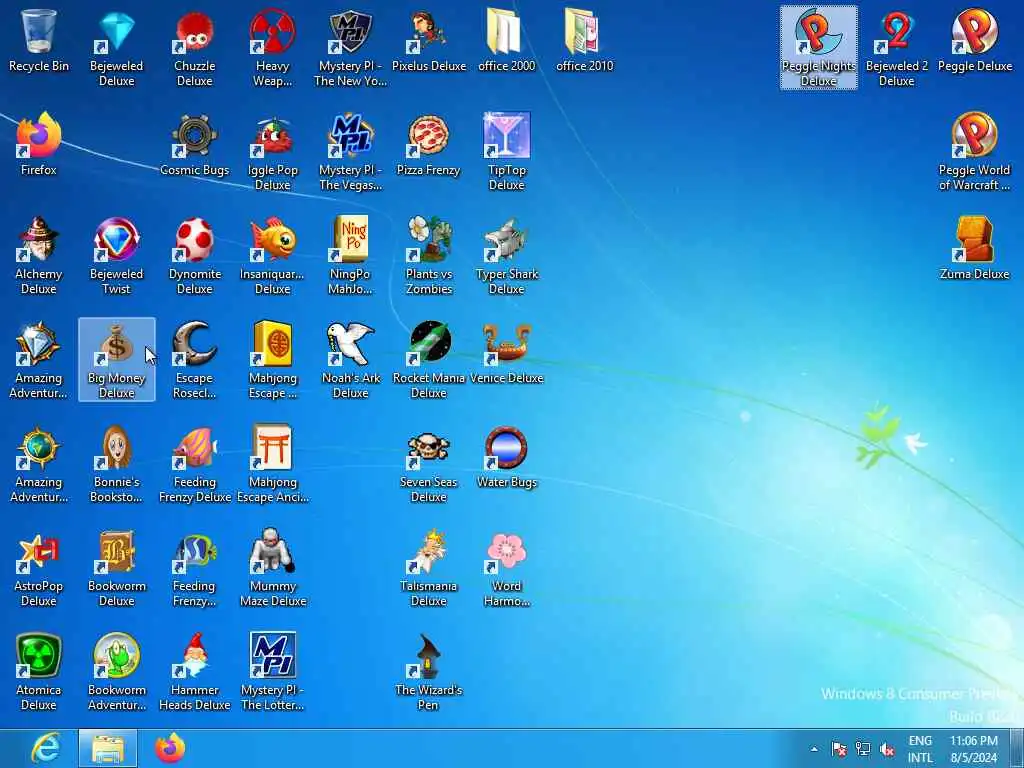1024x768 pixels.
Task: Select the Chuzzle Deluxe shortcut
Action: click(195, 47)
